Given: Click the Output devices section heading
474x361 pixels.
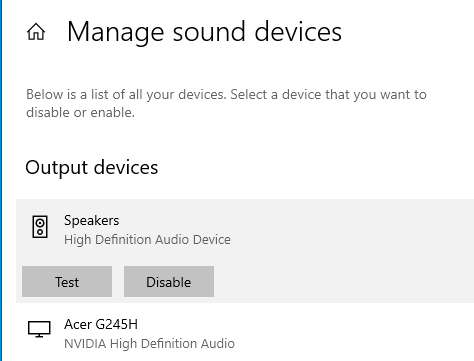Looking at the screenshot, I should 92,168.
